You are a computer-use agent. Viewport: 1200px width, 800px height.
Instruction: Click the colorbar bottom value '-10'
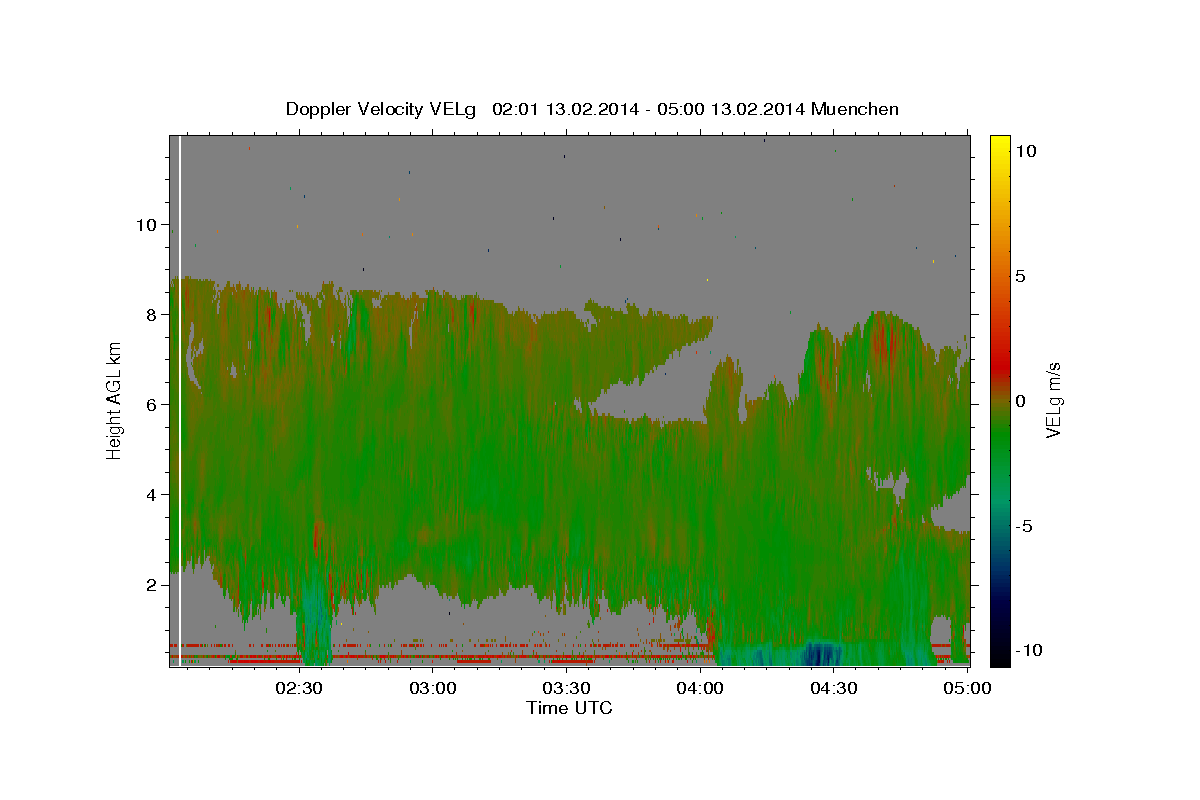[1029, 650]
